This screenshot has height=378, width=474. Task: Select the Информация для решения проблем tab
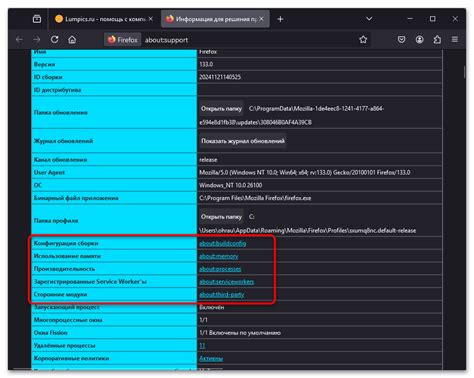coord(215,19)
